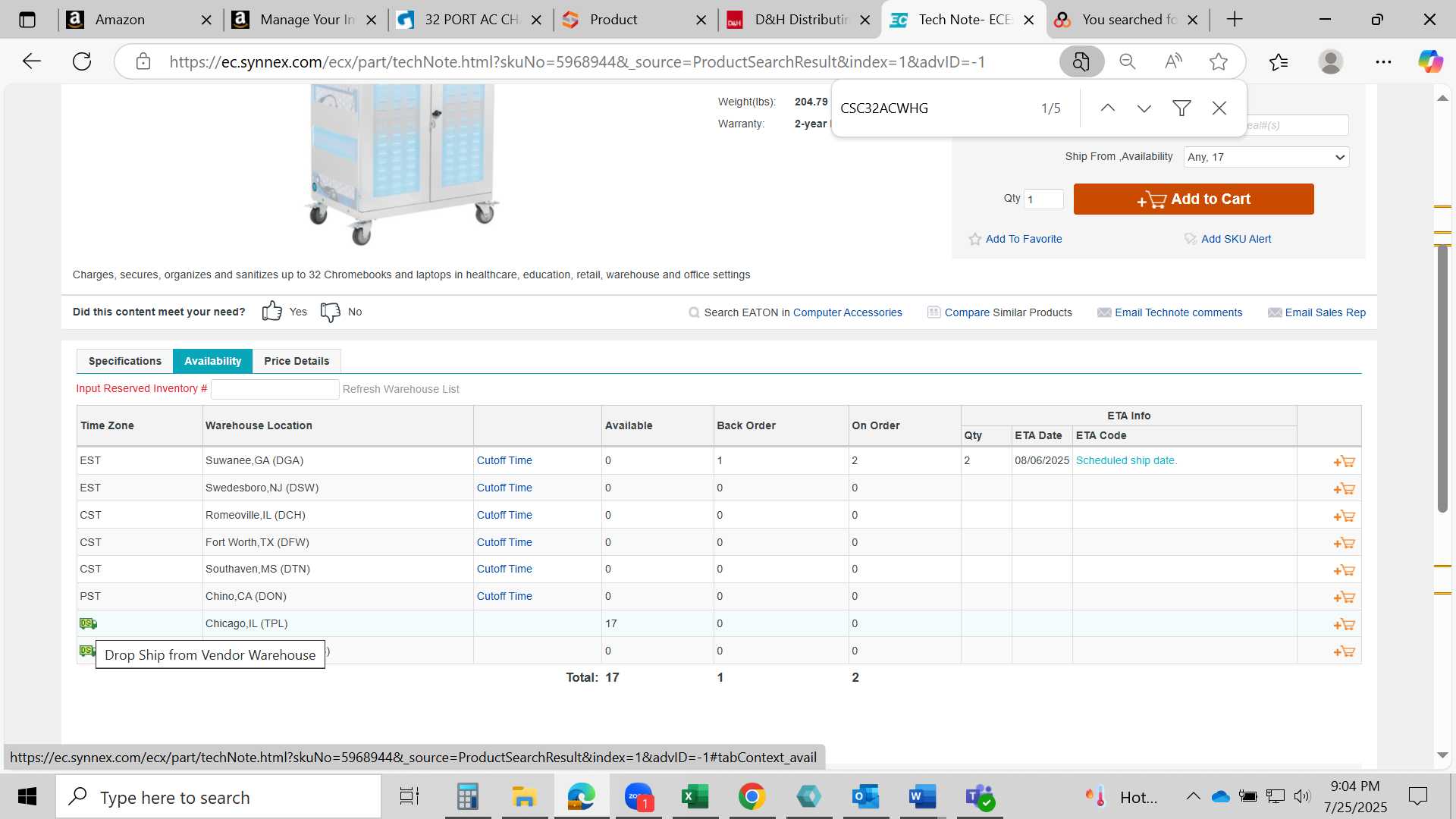
Task: Add Romeoville IL row to cart
Action: (x=1344, y=516)
